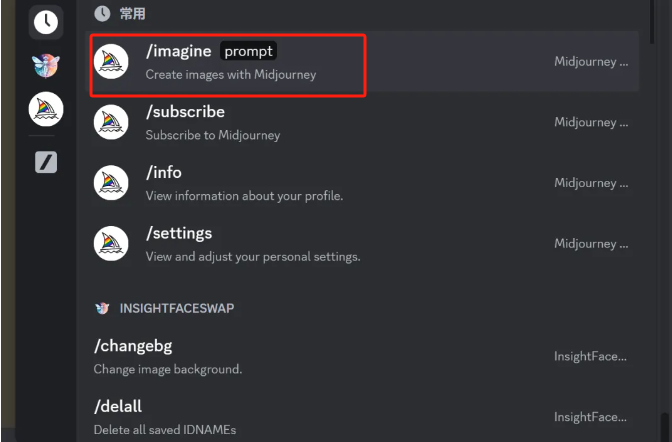
Task: Choose the /imagine command
Action: click(x=362, y=62)
